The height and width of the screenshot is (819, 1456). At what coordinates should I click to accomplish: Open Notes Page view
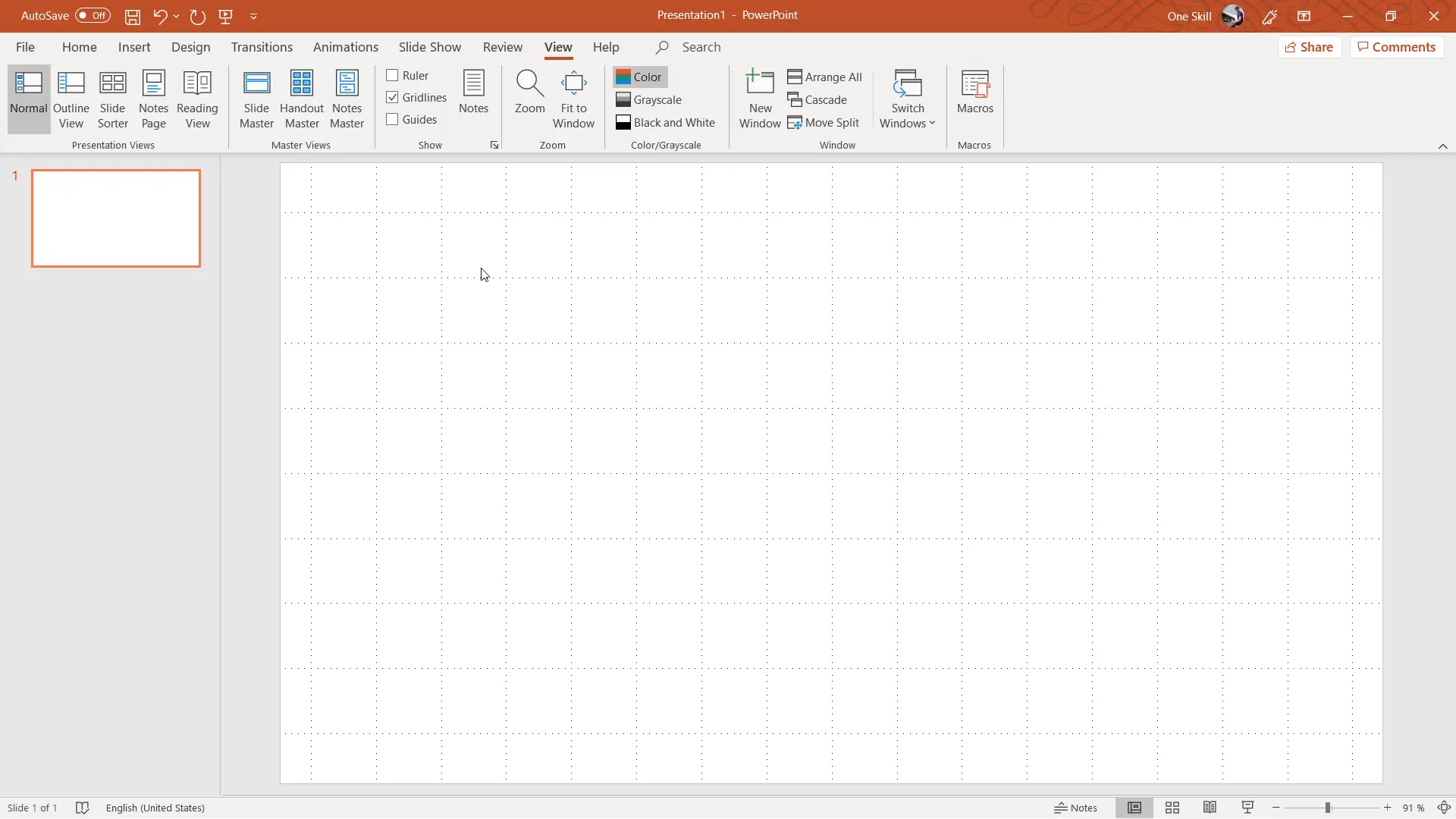click(153, 99)
